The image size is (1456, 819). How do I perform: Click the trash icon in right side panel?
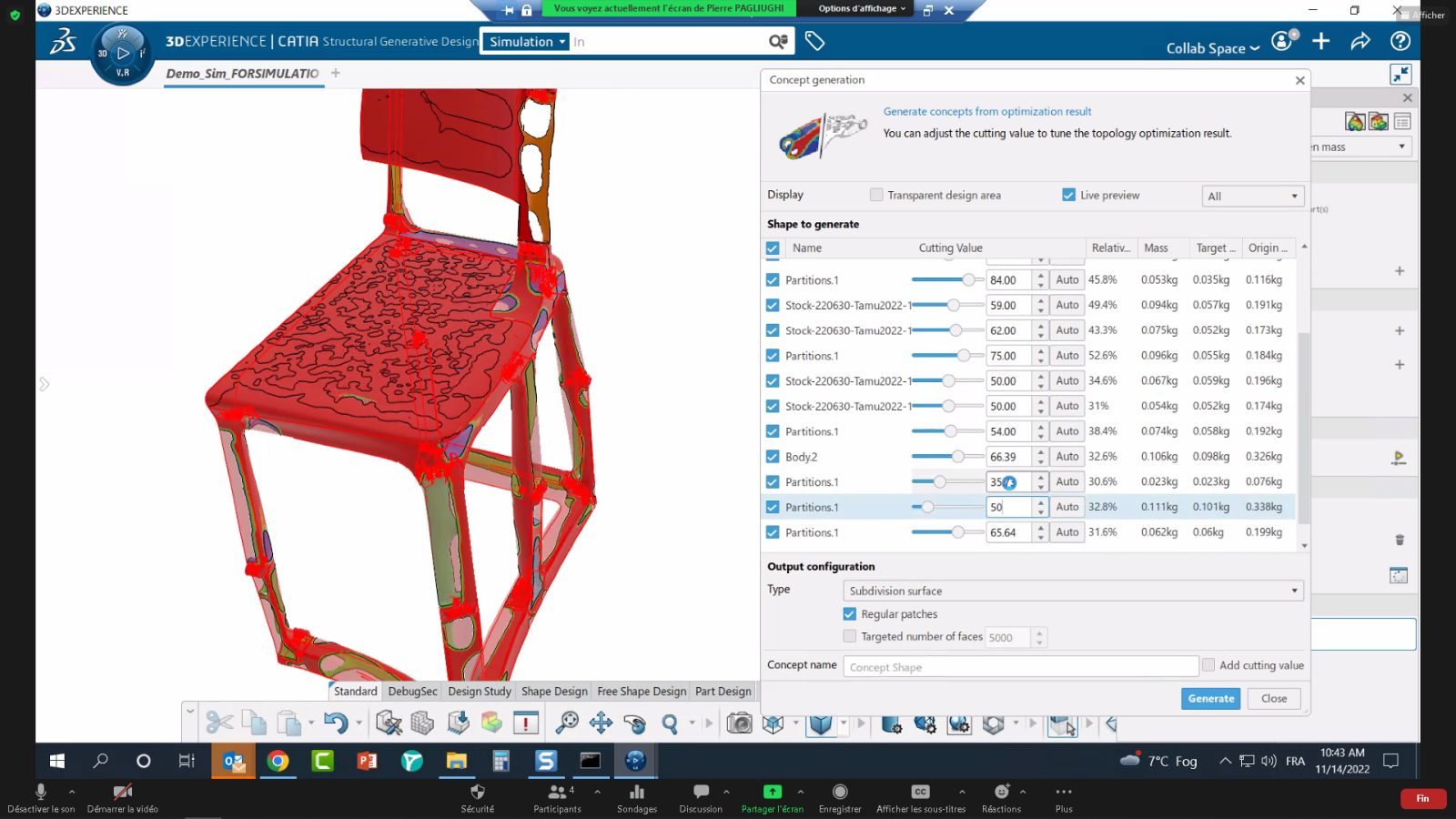coord(1400,540)
